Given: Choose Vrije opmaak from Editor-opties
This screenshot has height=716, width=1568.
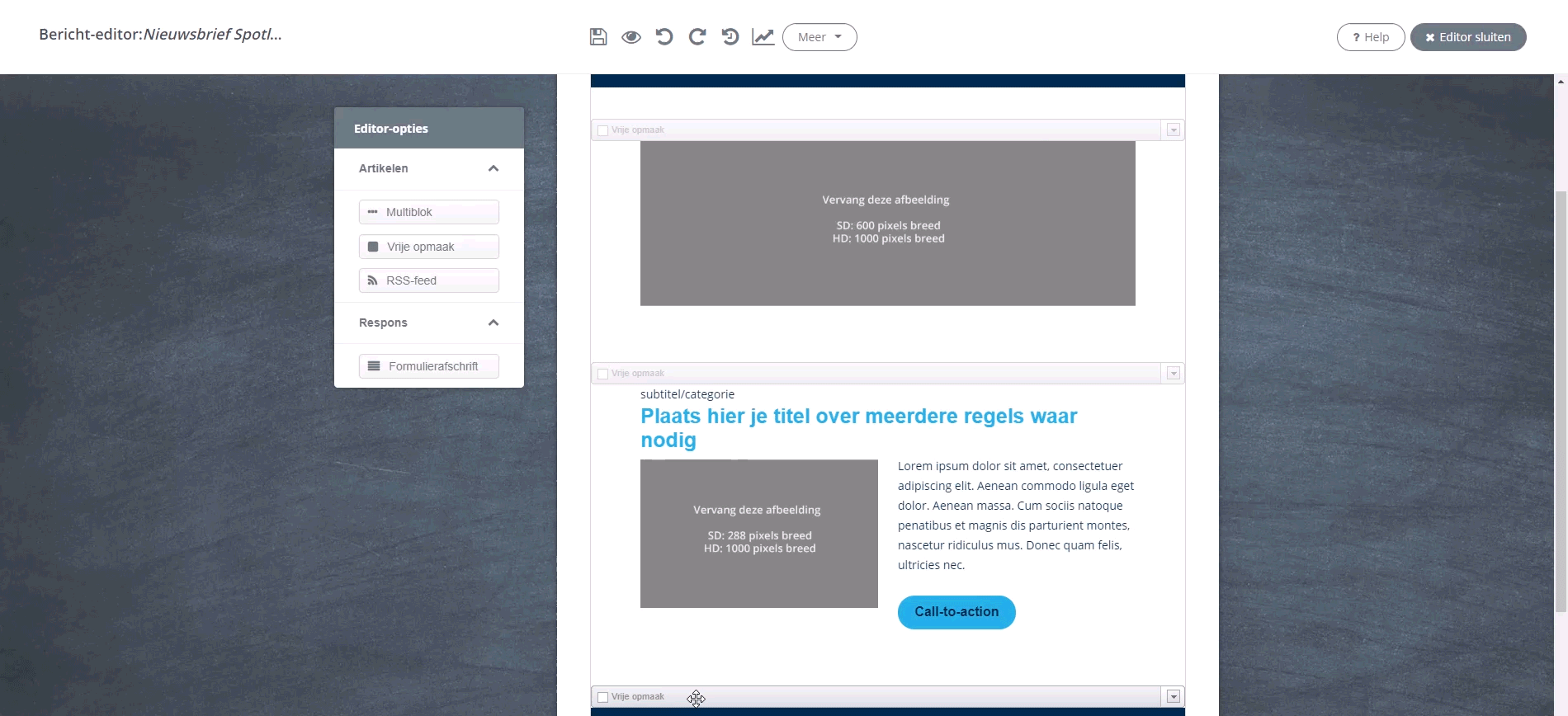Looking at the screenshot, I should (x=429, y=247).
